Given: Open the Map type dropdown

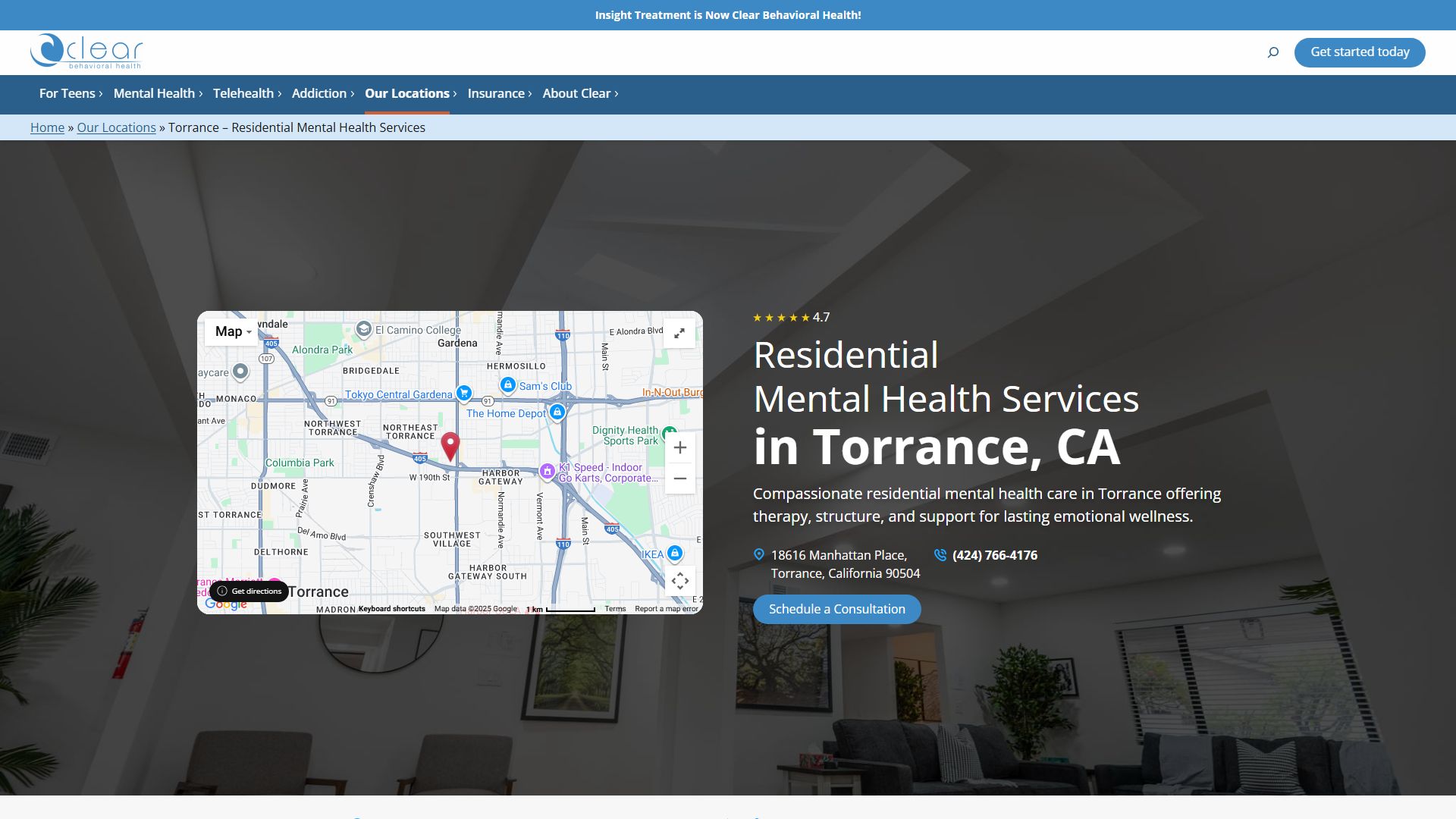Looking at the screenshot, I should [232, 331].
